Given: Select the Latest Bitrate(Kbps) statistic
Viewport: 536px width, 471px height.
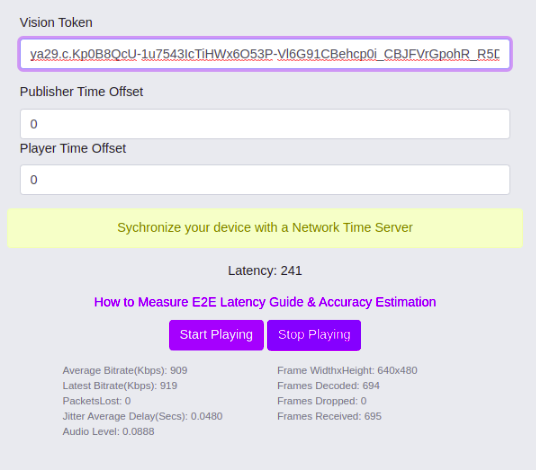Looking at the screenshot, I should (x=120, y=386).
